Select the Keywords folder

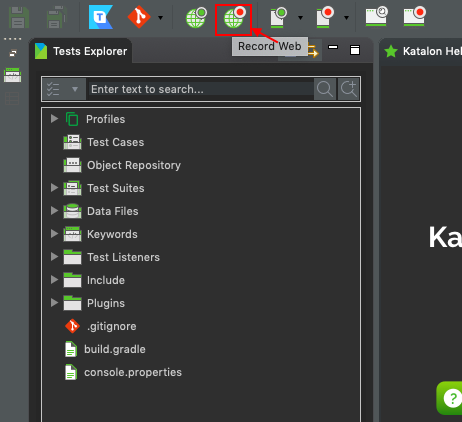pos(101,234)
